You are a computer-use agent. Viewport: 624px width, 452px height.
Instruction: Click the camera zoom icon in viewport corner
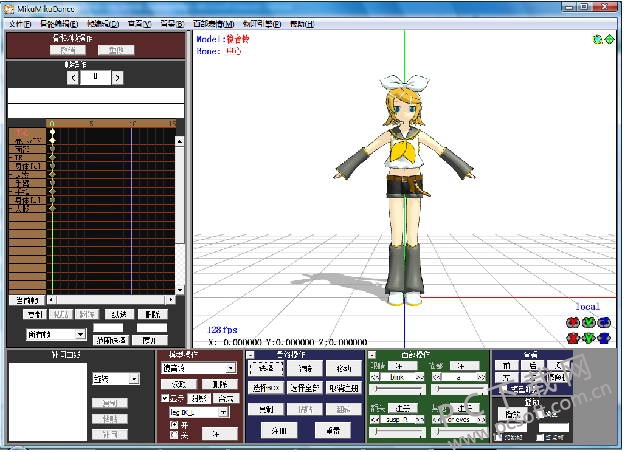pos(597,39)
